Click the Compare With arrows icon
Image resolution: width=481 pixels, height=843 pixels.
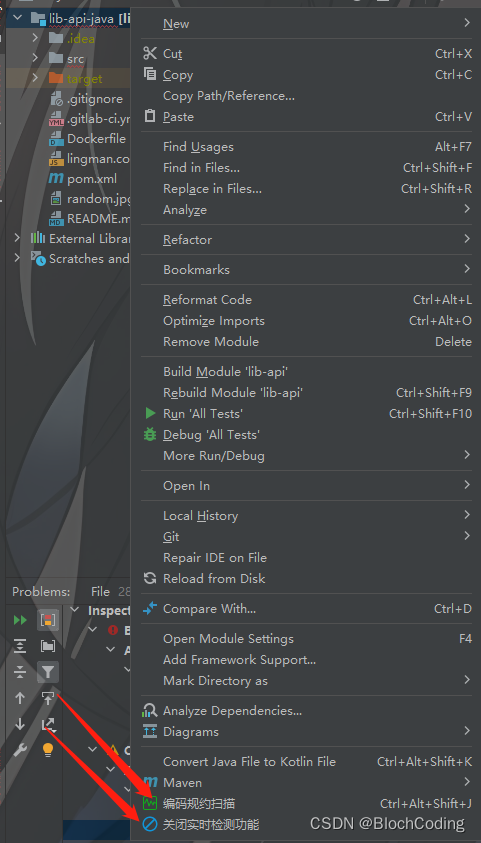150,608
